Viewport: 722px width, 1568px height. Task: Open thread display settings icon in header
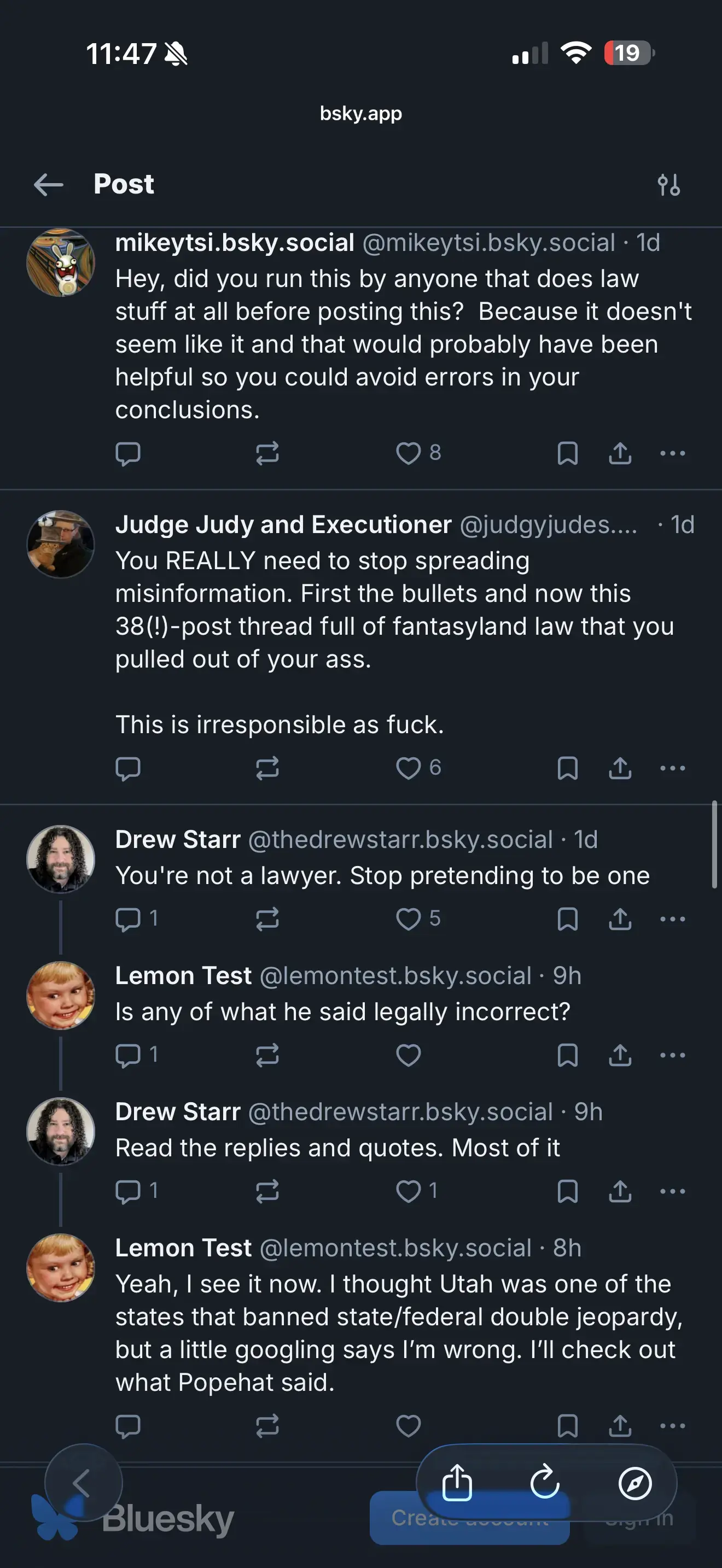[x=668, y=184]
